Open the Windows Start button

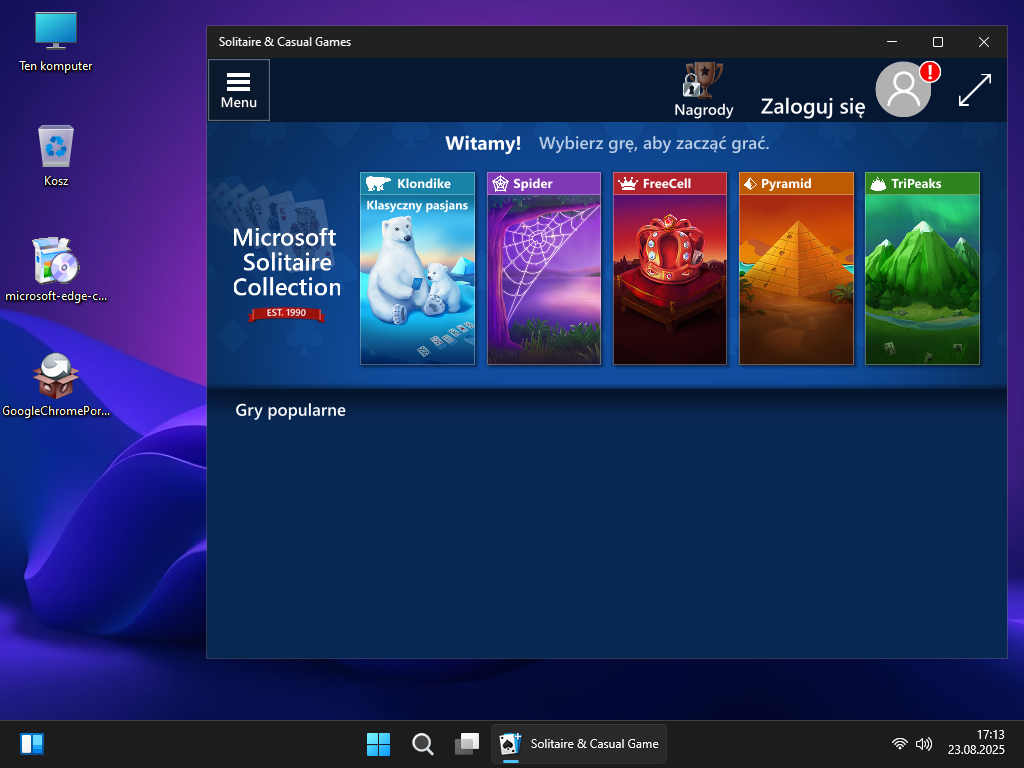point(378,744)
